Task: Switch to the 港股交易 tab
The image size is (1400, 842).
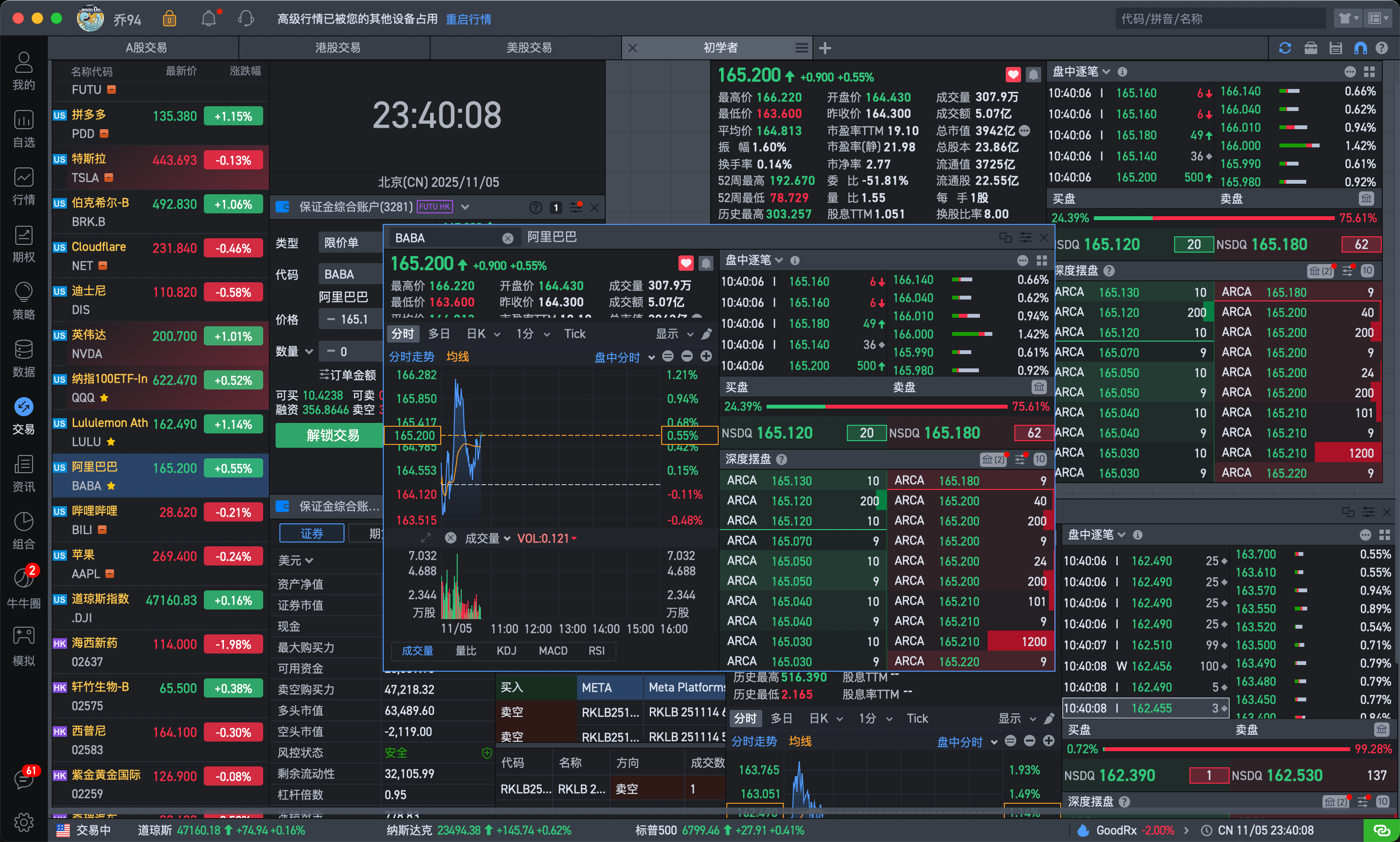Action: coord(337,48)
